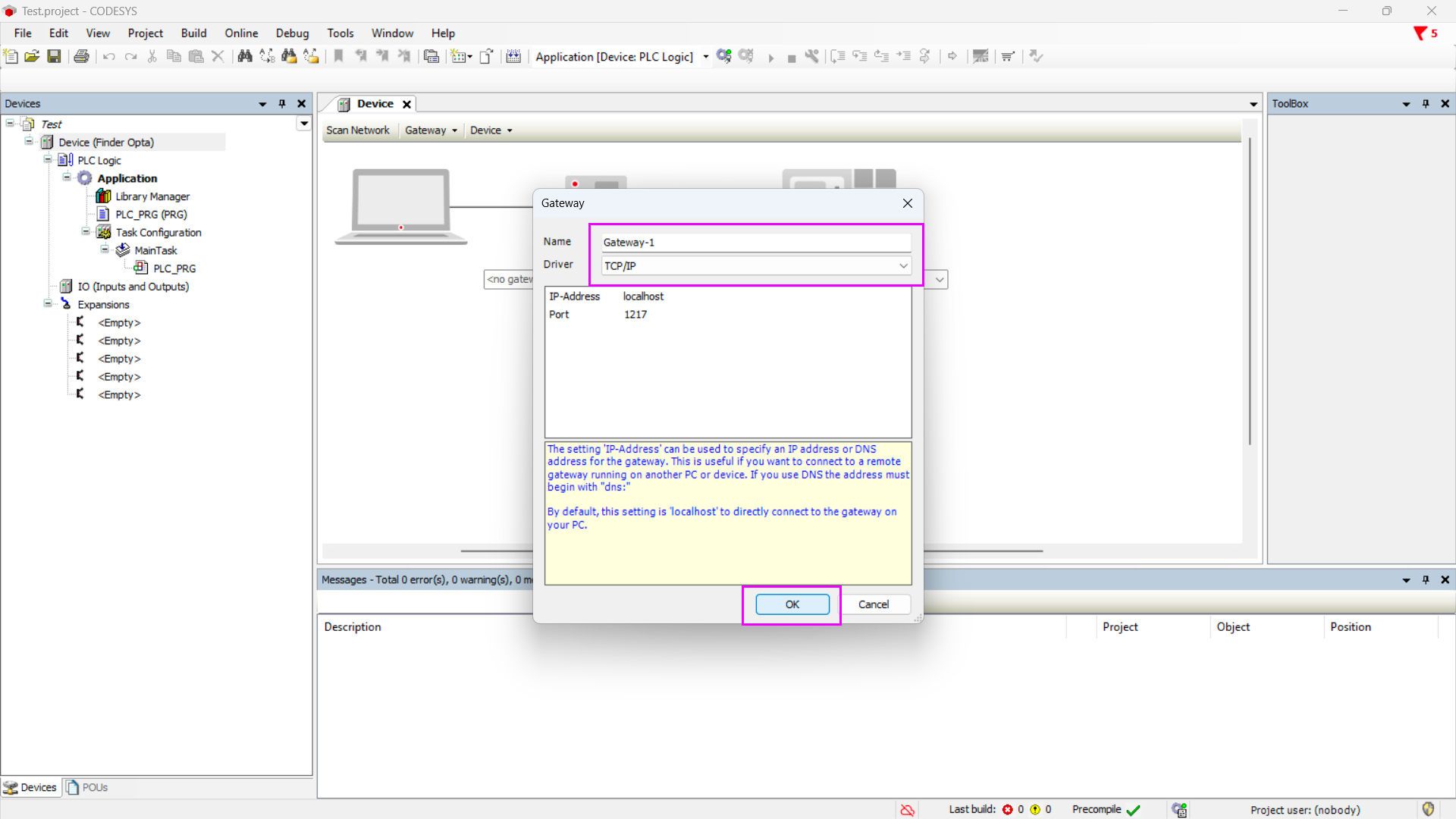1456x819 pixels.
Task: Click the New project file icon
Action: (x=11, y=56)
